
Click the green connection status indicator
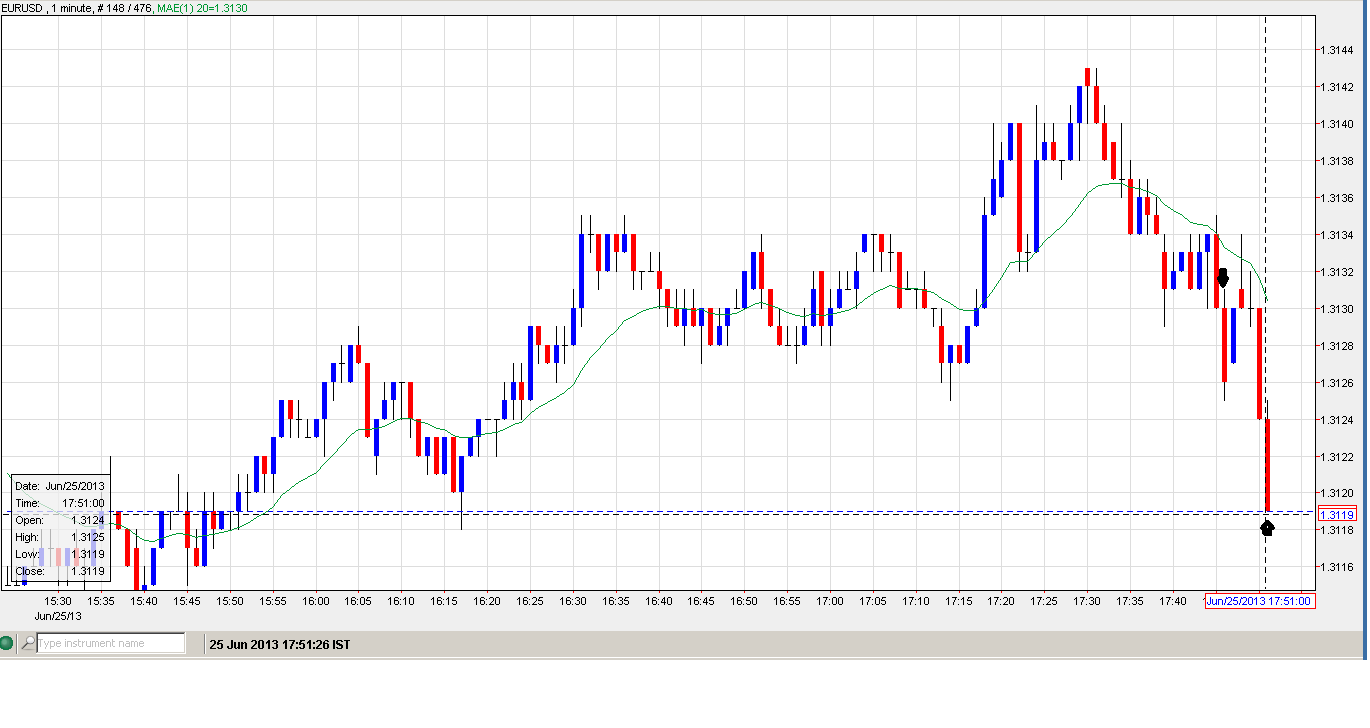click(x=7, y=644)
